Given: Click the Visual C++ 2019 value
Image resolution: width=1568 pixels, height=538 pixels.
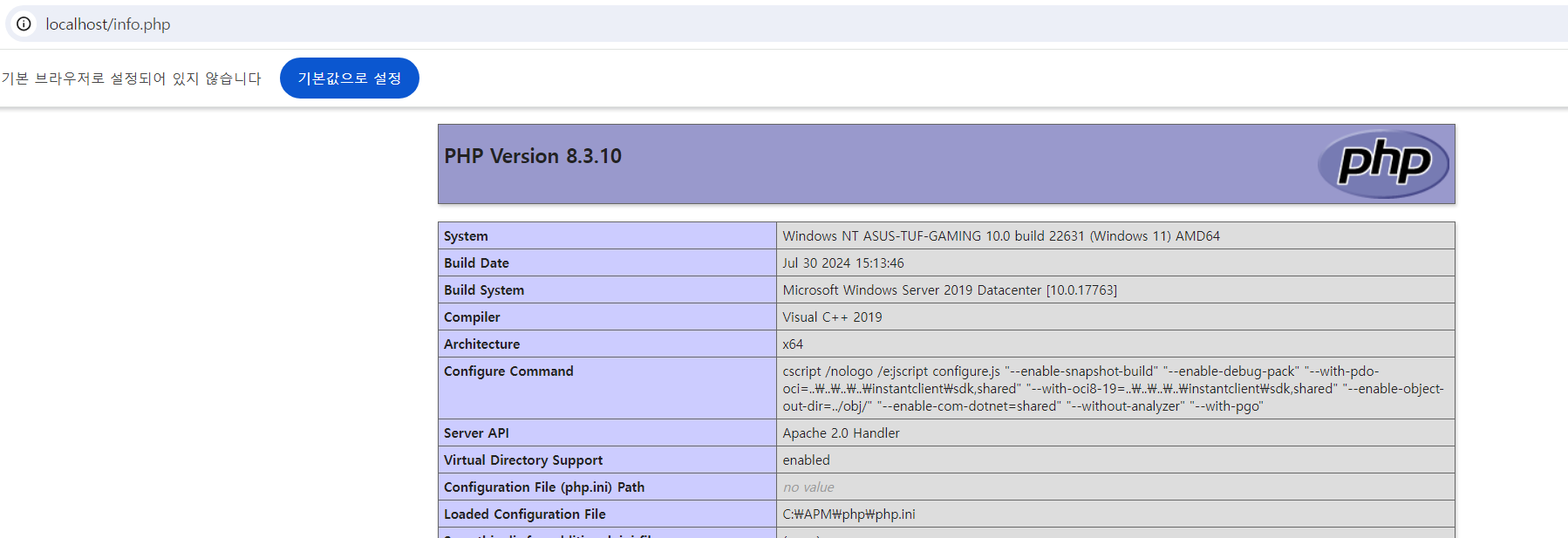Looking at the screenshot, I should (x=832, y=317).
